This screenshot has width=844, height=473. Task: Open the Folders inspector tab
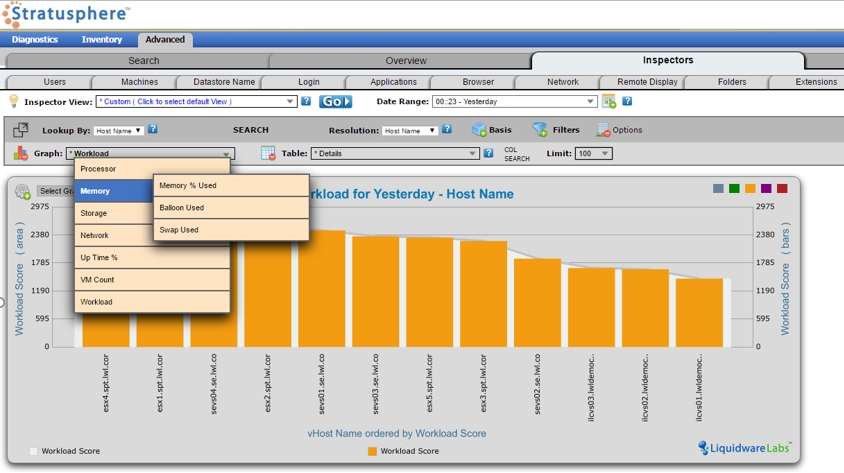(732, 82)
